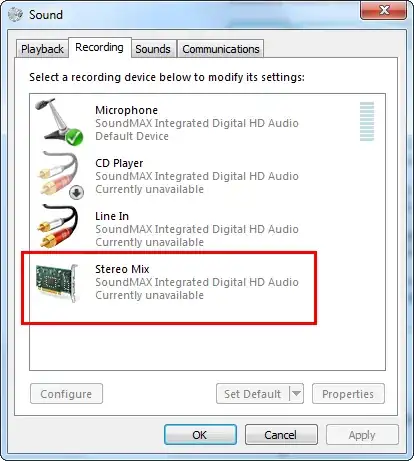
Task: Open the Recording tab
Action: coord(99,47)
